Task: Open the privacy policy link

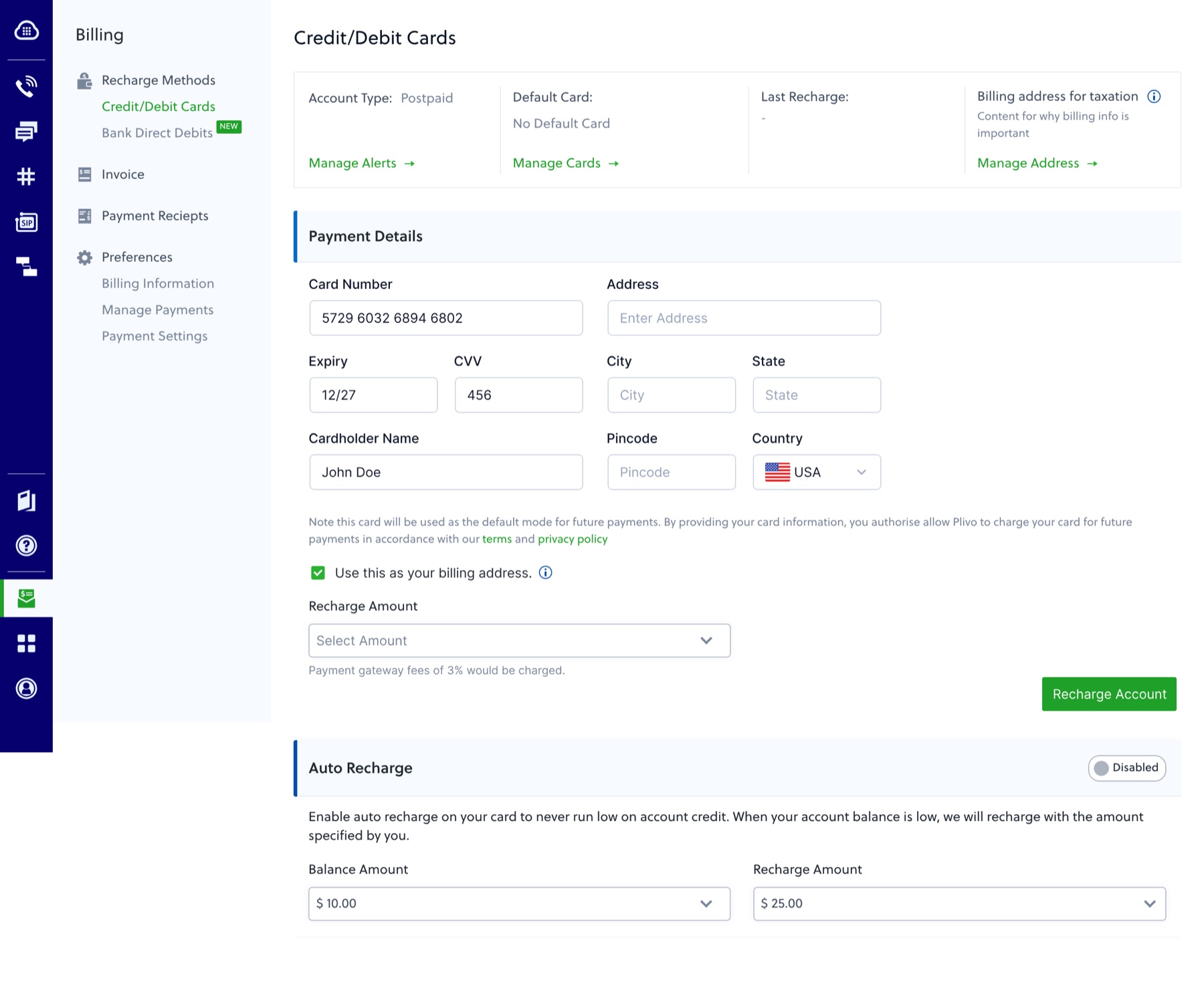Action: pos(573,539)
